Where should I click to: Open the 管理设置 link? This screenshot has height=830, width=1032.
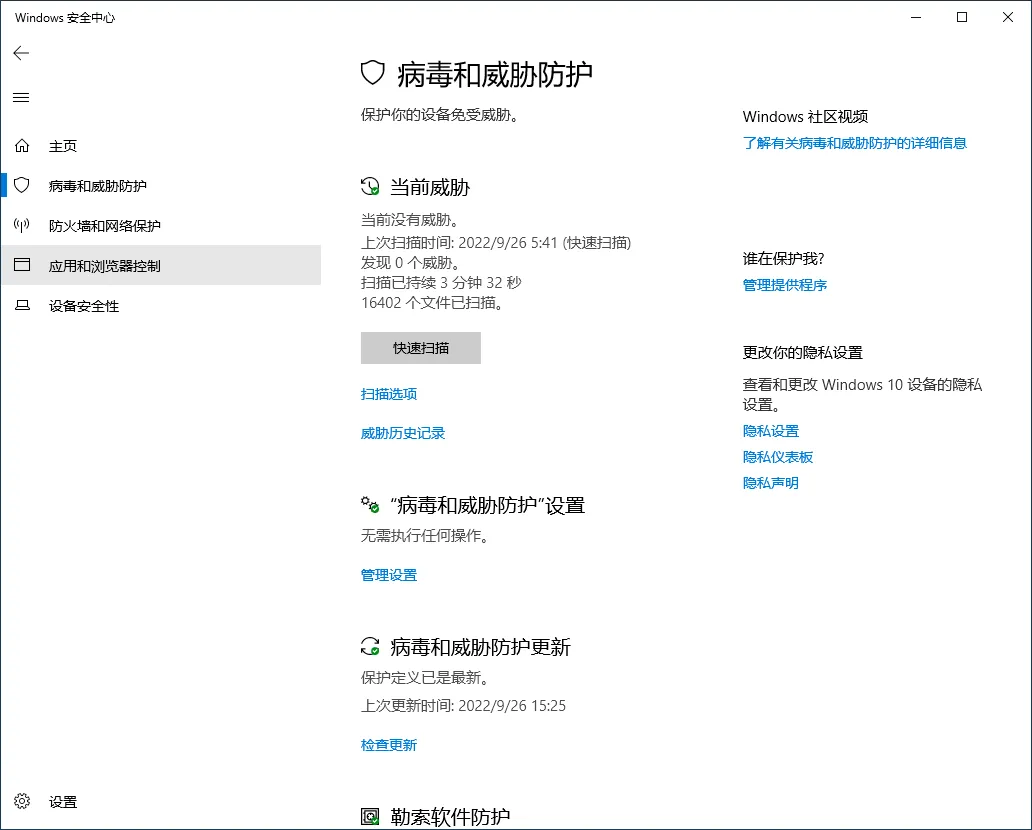pyautogui.click(x=389, y=575)
